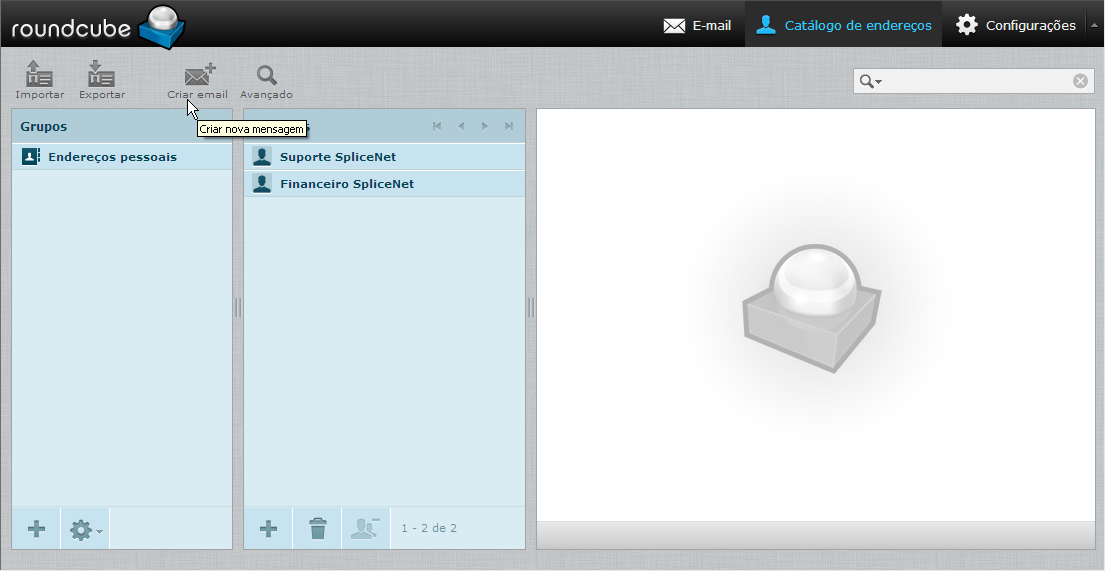Add a new contact with plus button
Image resolution: width=1105 pixels, height=571 pixels.
(x=268, y=528)
